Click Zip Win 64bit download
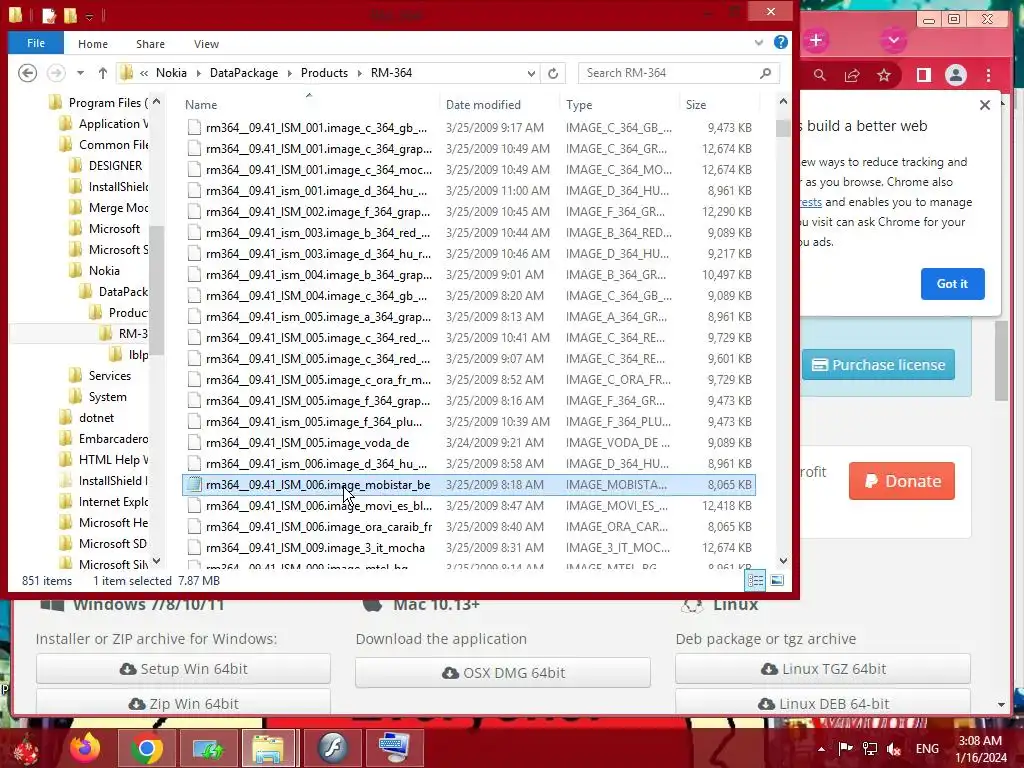Image resolution: width=1024 pixels, height=768 pixels. click(184, 703)
